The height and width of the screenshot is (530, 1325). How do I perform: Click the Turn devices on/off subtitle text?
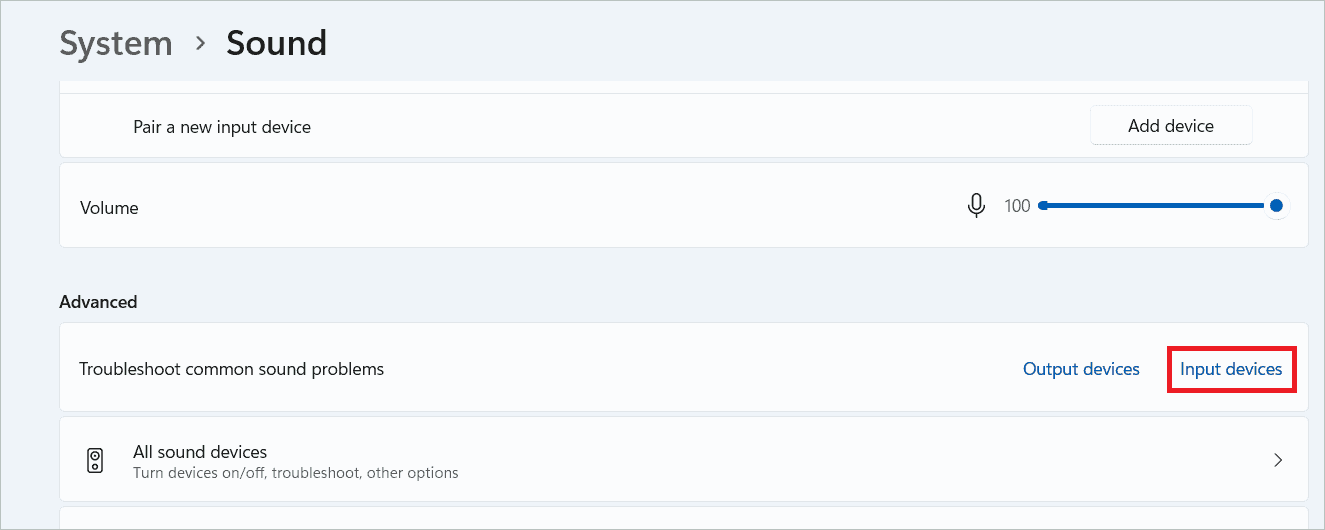296,473
